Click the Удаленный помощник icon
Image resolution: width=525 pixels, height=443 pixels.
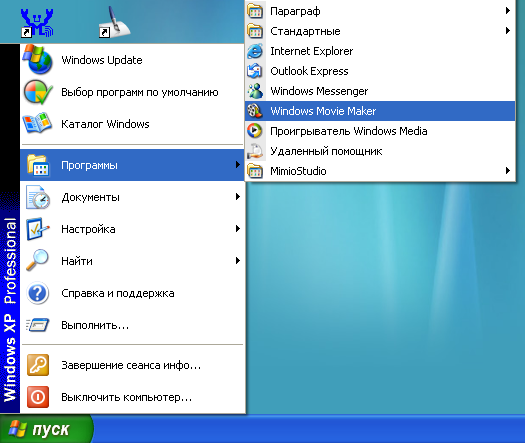pos(255,151)
